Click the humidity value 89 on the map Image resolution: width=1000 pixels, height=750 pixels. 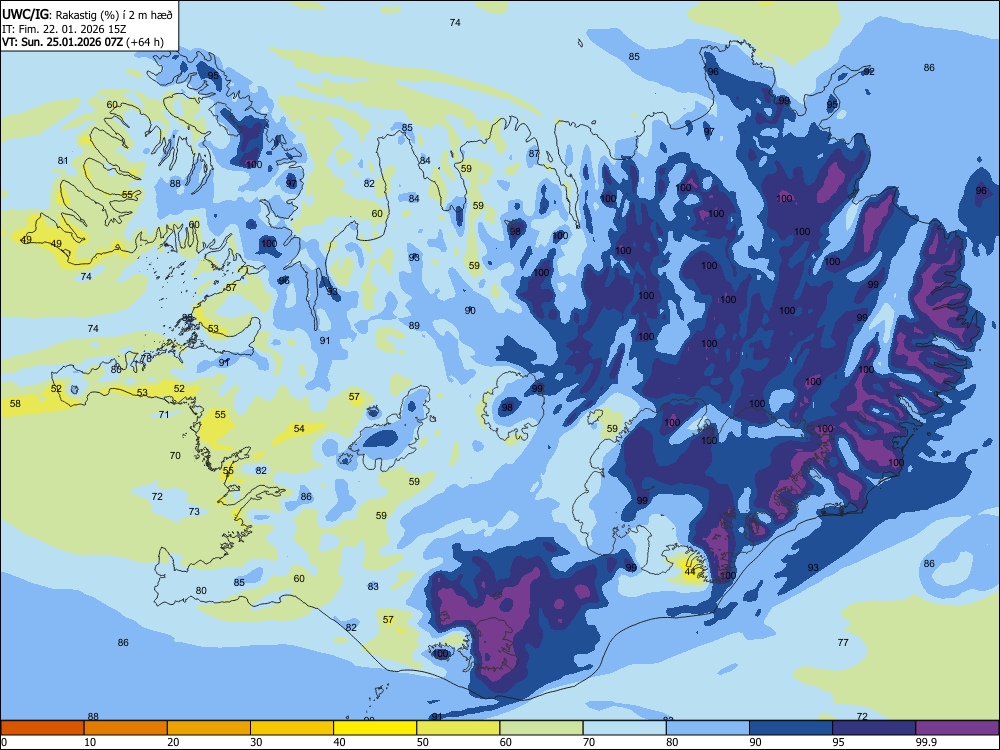point(414,325)
